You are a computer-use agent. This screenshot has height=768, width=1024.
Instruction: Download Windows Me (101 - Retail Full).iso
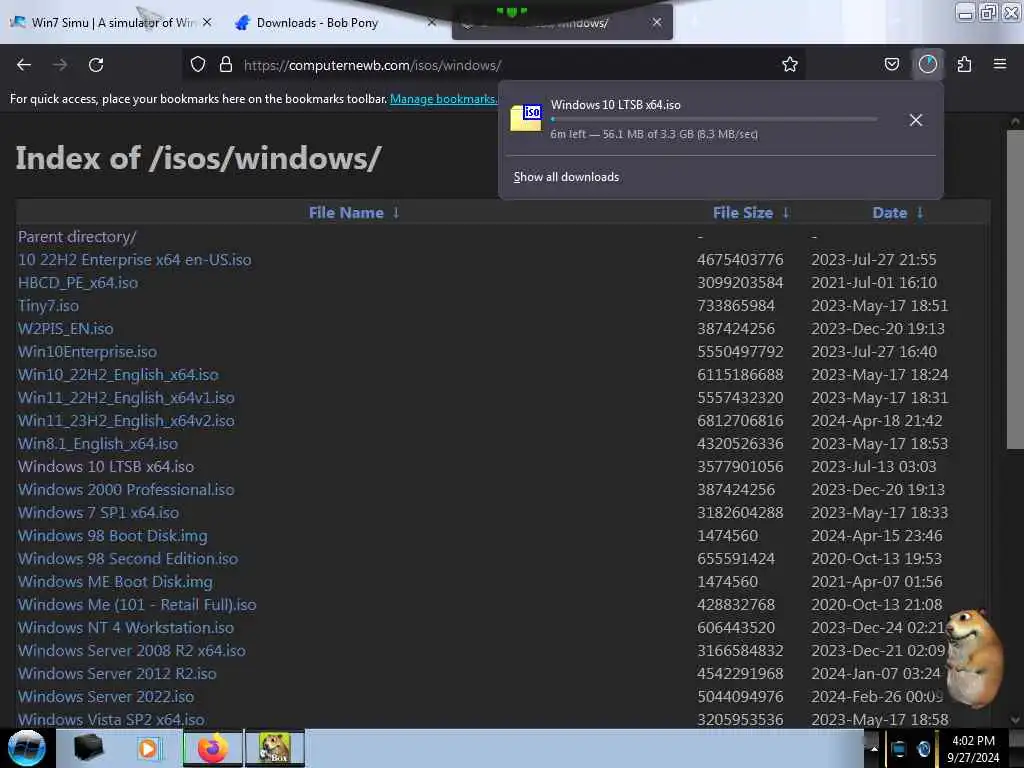[x=137, y=605]
